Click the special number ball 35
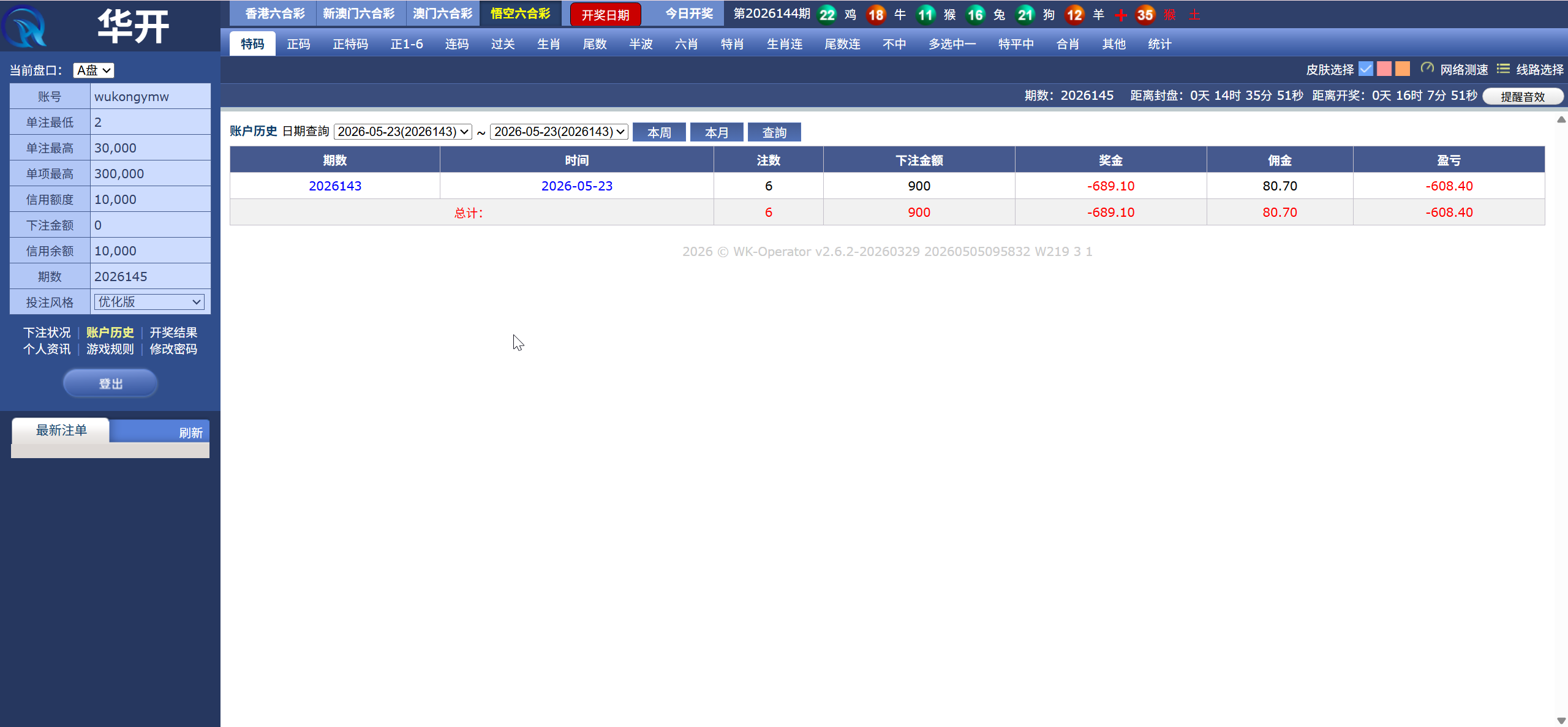Viewport: 1568px width, 727px height. click(1145, 14)
